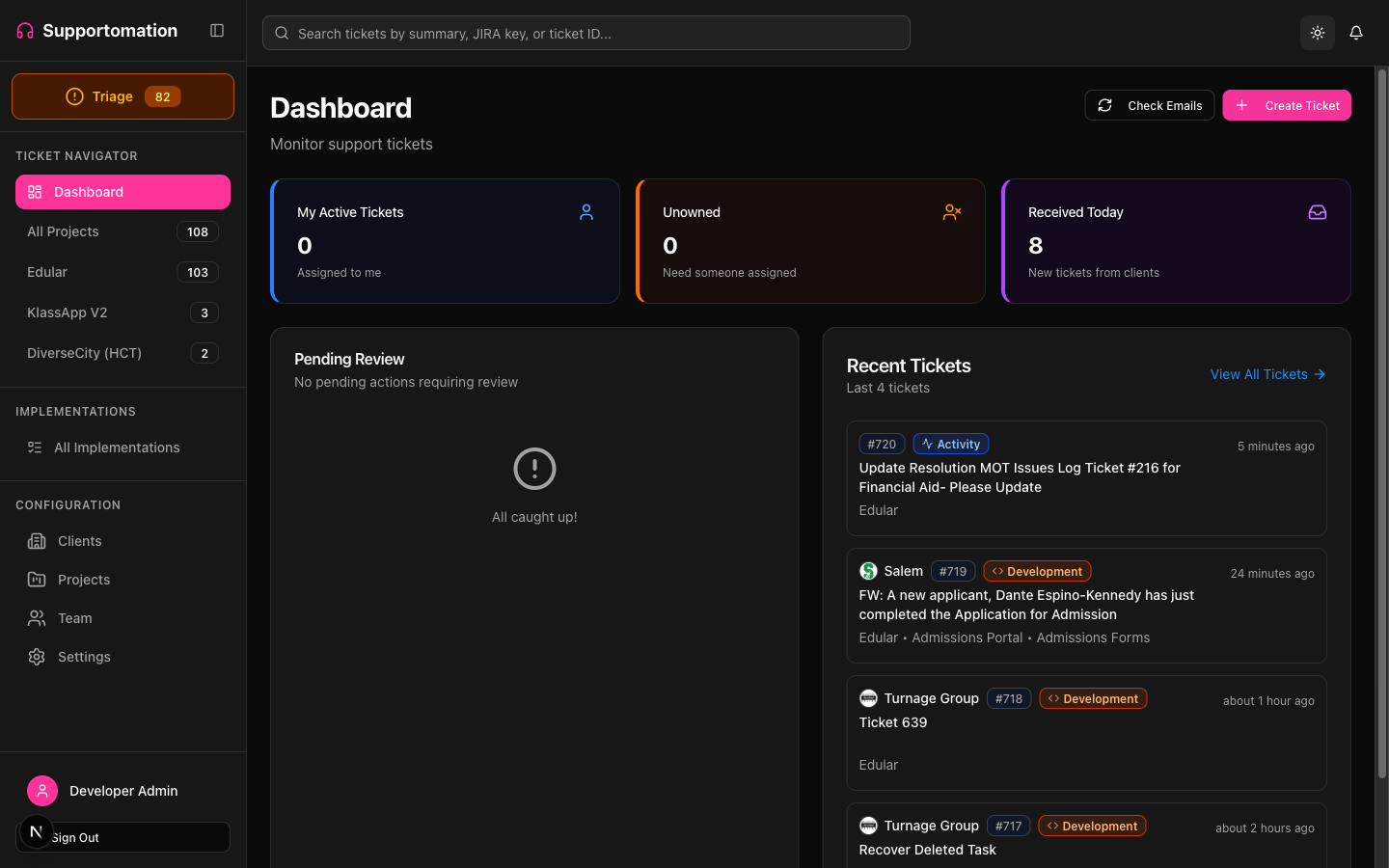
Task: Click the Developer Admin avatar
Action: coord(41,791)
